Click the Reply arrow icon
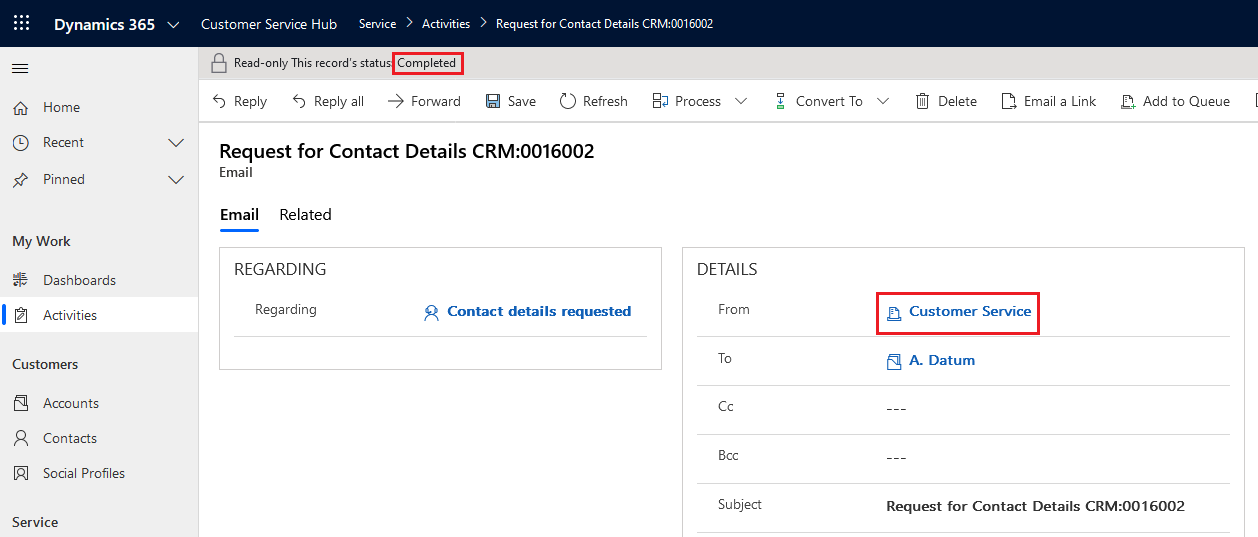The width and height of the screenshot is (1258, 537). [x=219, y=101]
